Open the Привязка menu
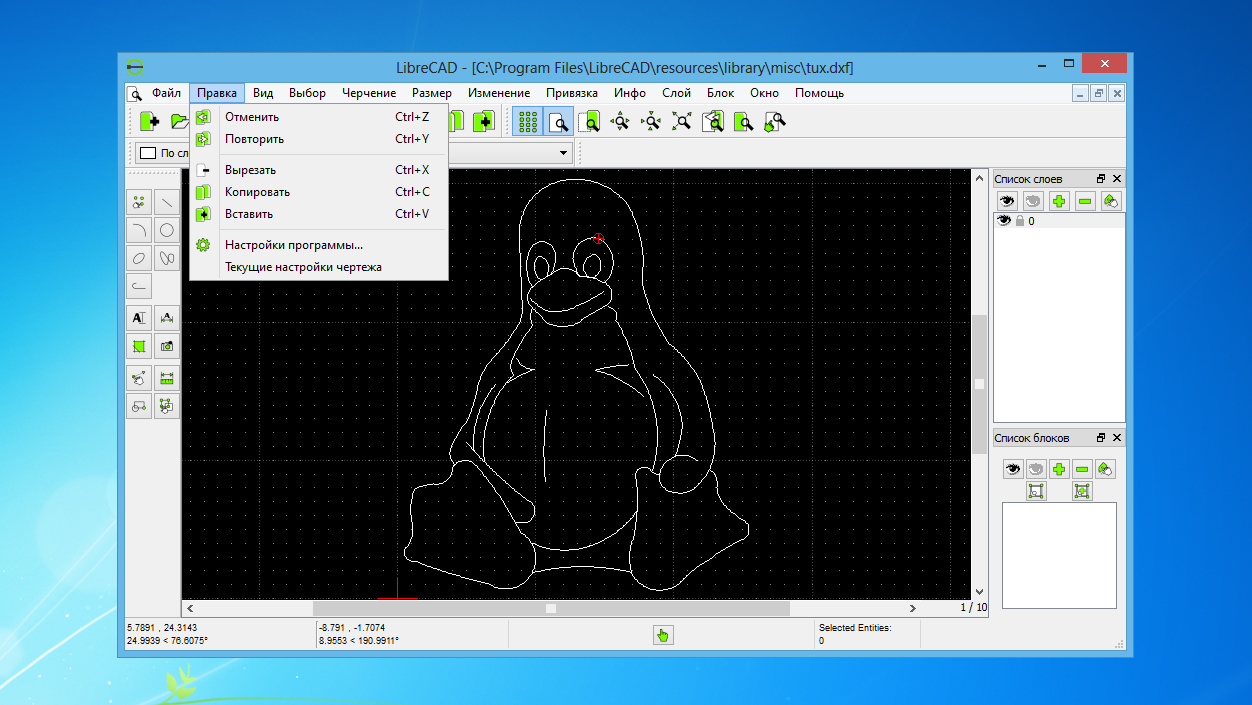 [x=572, y=93]
